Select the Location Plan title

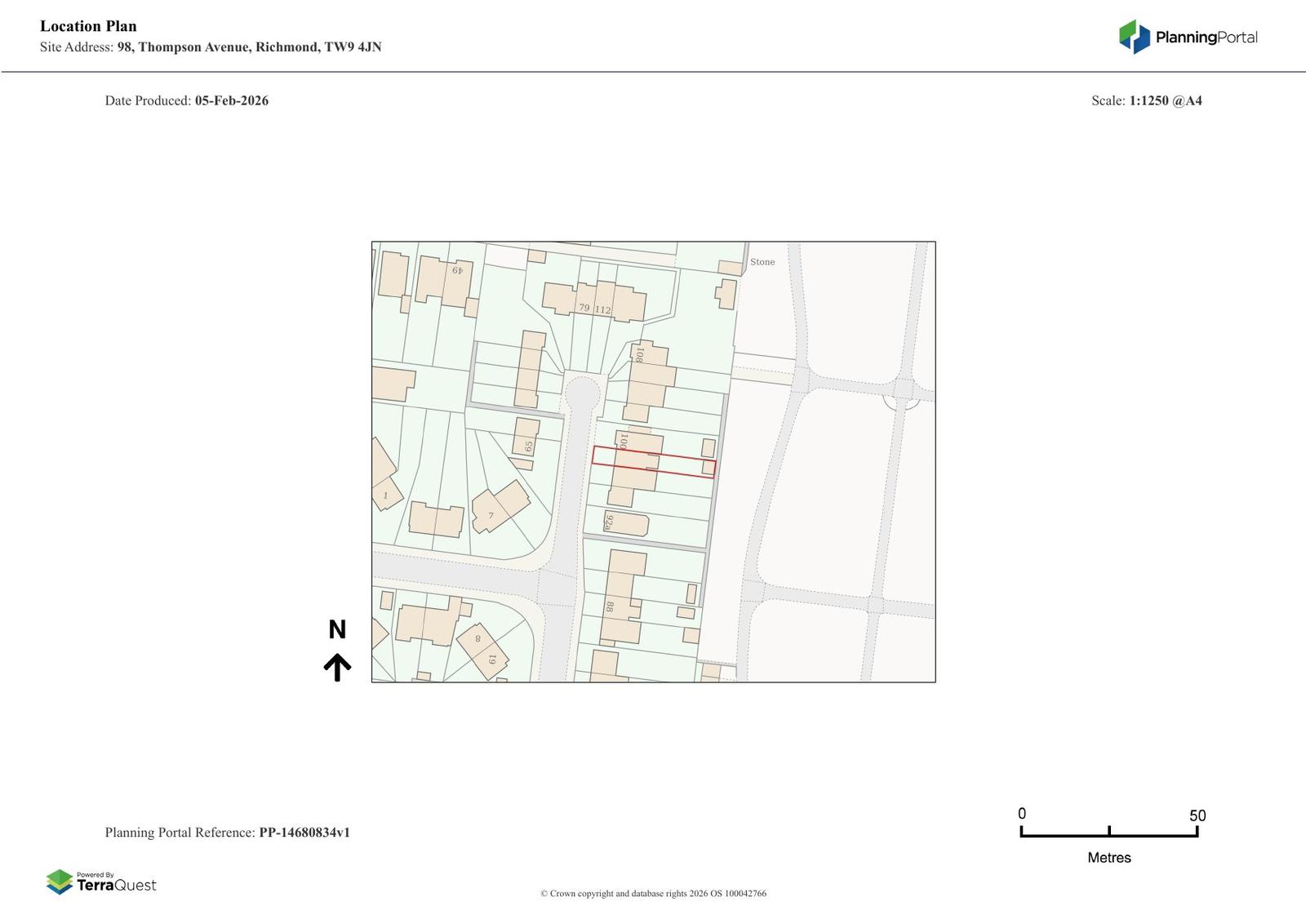point(88,26)
